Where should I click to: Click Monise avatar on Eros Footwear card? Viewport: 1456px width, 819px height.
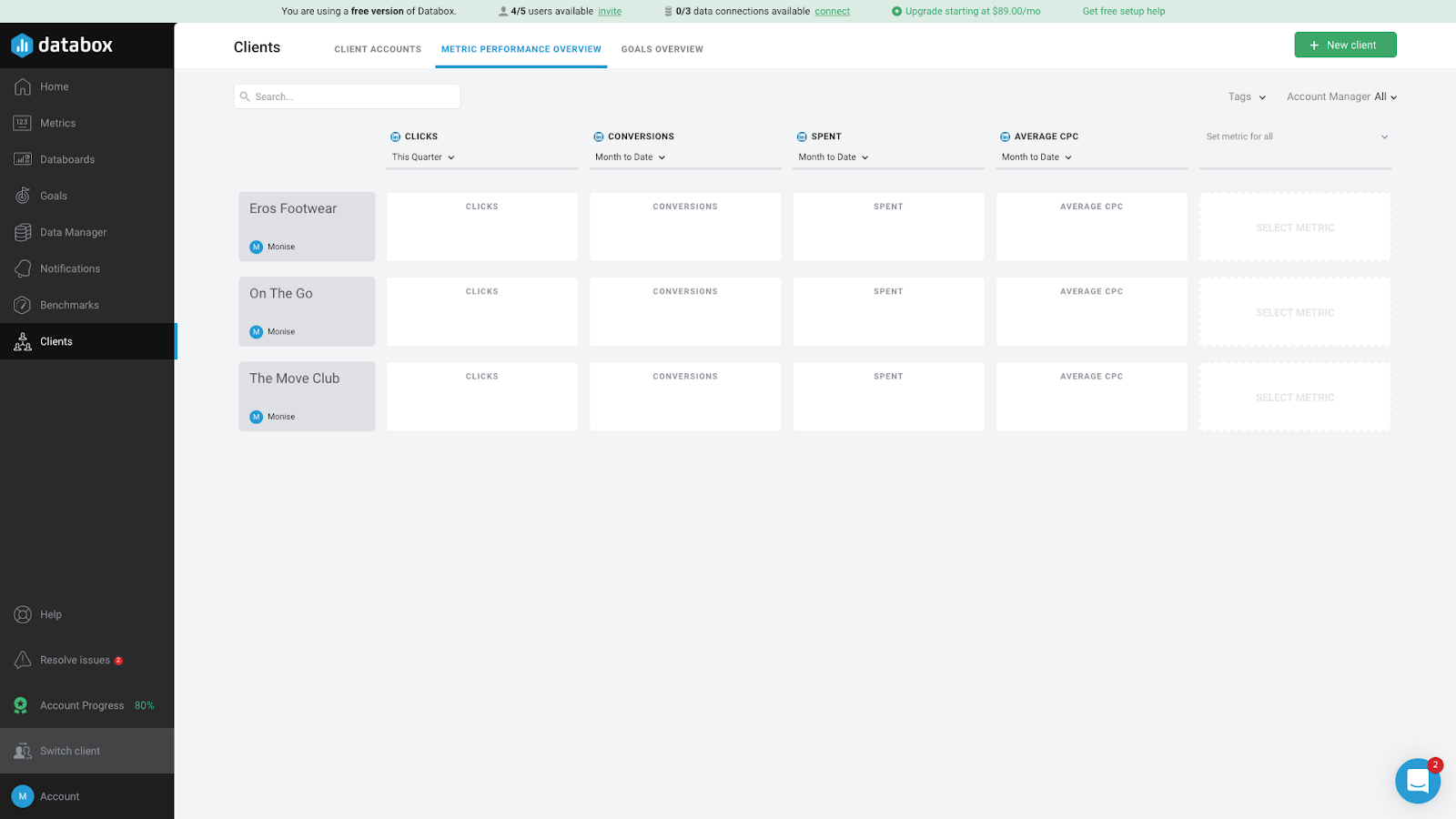257,247
